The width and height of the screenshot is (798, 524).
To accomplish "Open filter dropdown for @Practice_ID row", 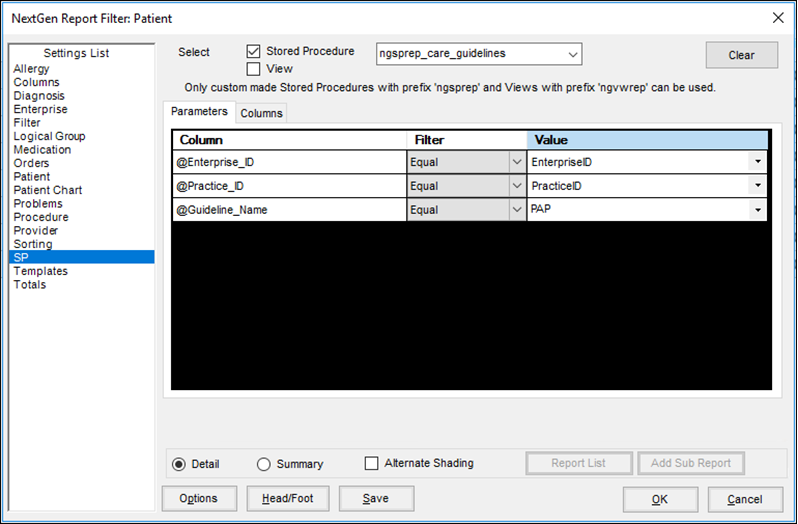I will (x=517, y=186).
